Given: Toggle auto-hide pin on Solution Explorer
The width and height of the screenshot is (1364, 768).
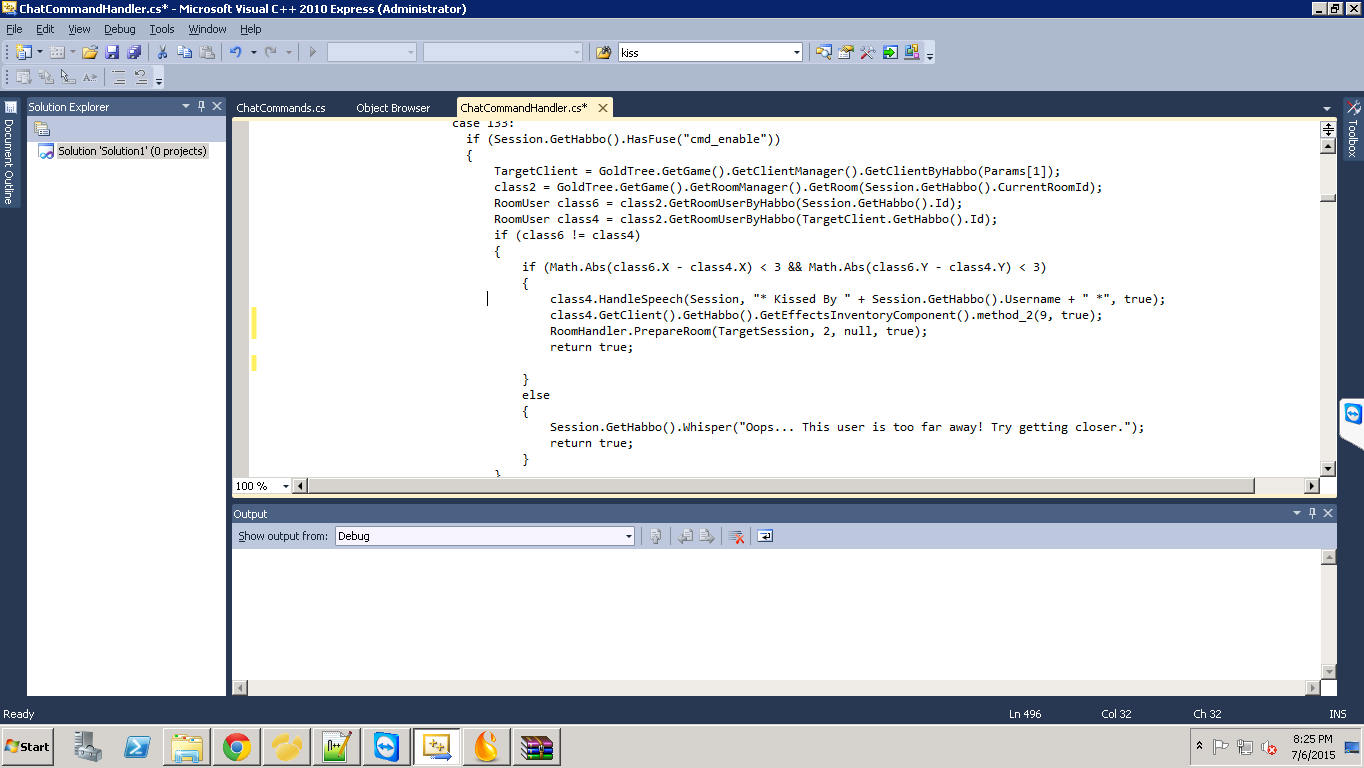Looking at the screenshot, I should [201, 106].
